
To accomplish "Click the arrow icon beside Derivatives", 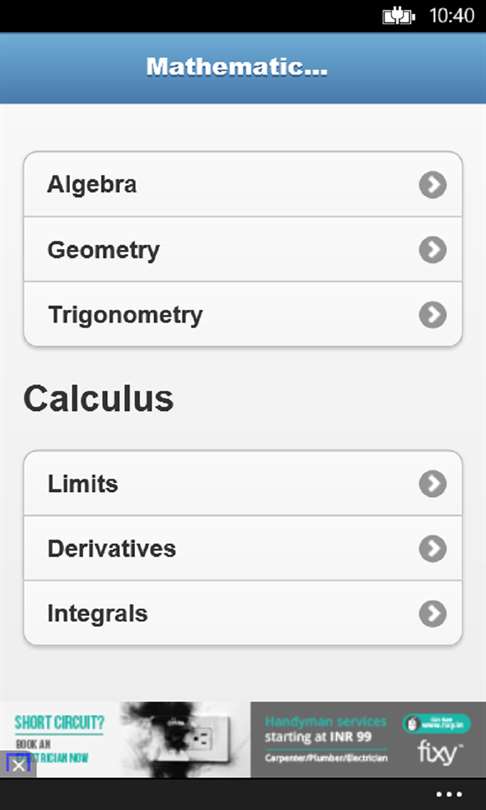I will click(432, 549).
